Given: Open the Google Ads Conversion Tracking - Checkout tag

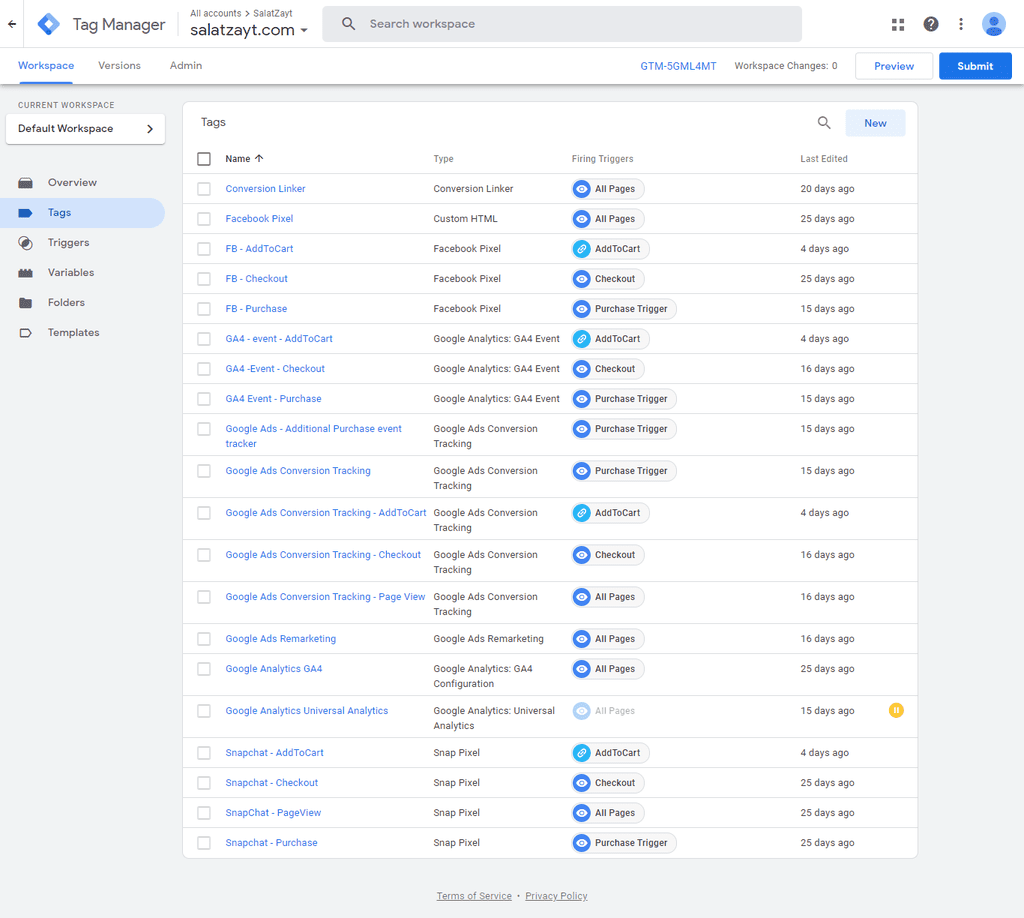Looking at the screenshot, I should 323,555.
